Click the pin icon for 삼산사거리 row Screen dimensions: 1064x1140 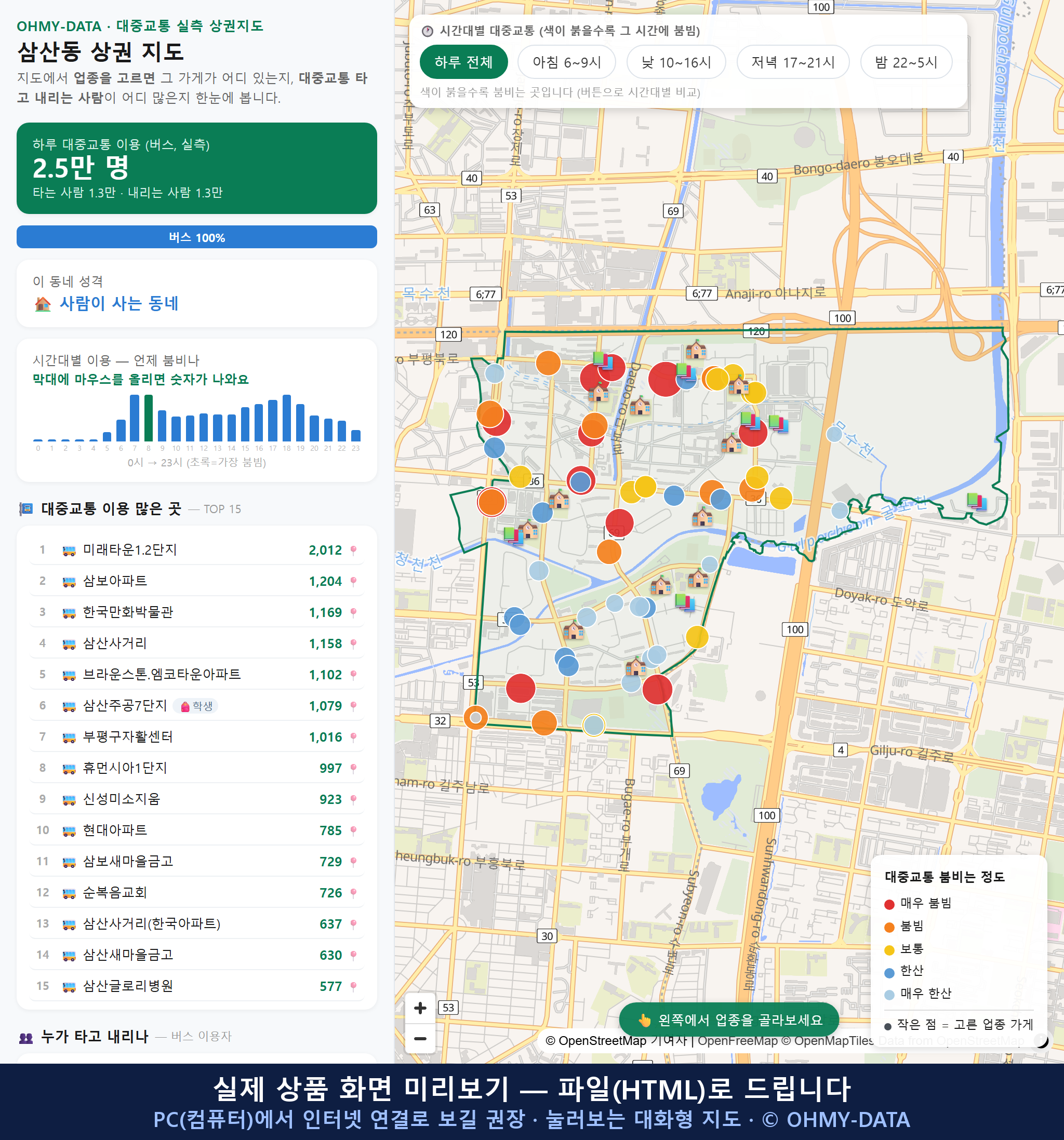(x=353, y=644)
